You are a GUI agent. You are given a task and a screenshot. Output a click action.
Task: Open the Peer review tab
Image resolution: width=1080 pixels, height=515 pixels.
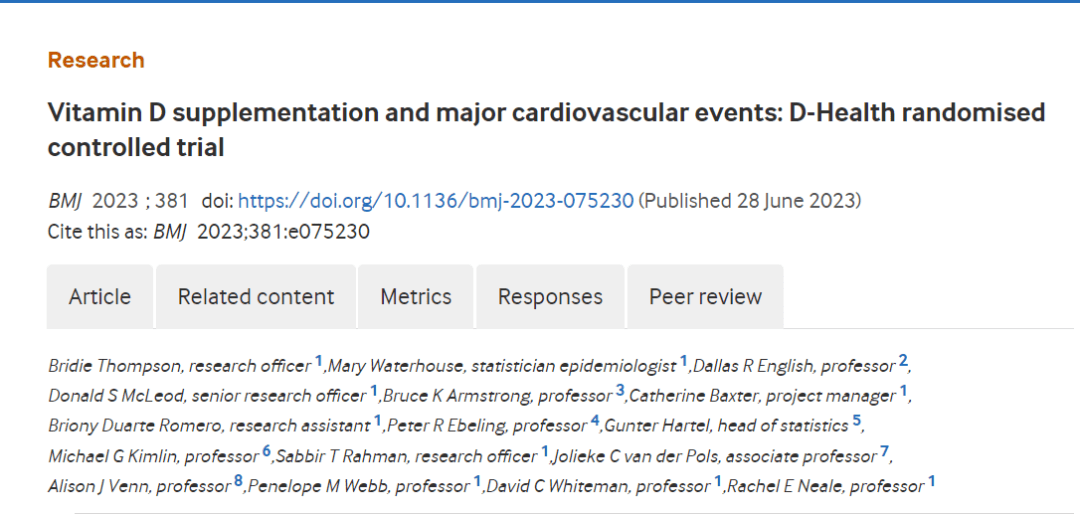pos(705,297)
